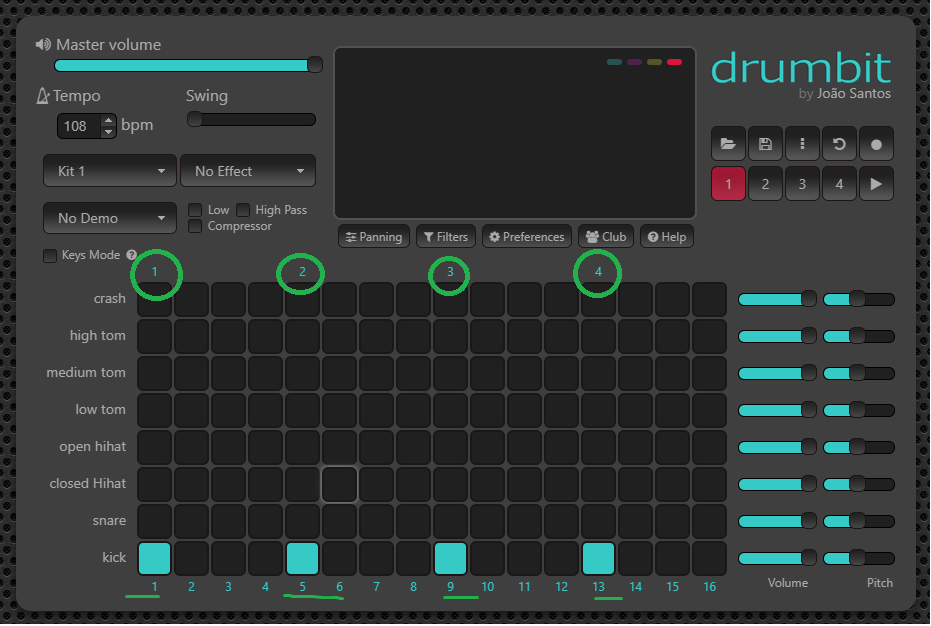The height and width of the screenshot is (626, 931).
Task: Enable the High Pass checkbox
Action: (243, 210)
